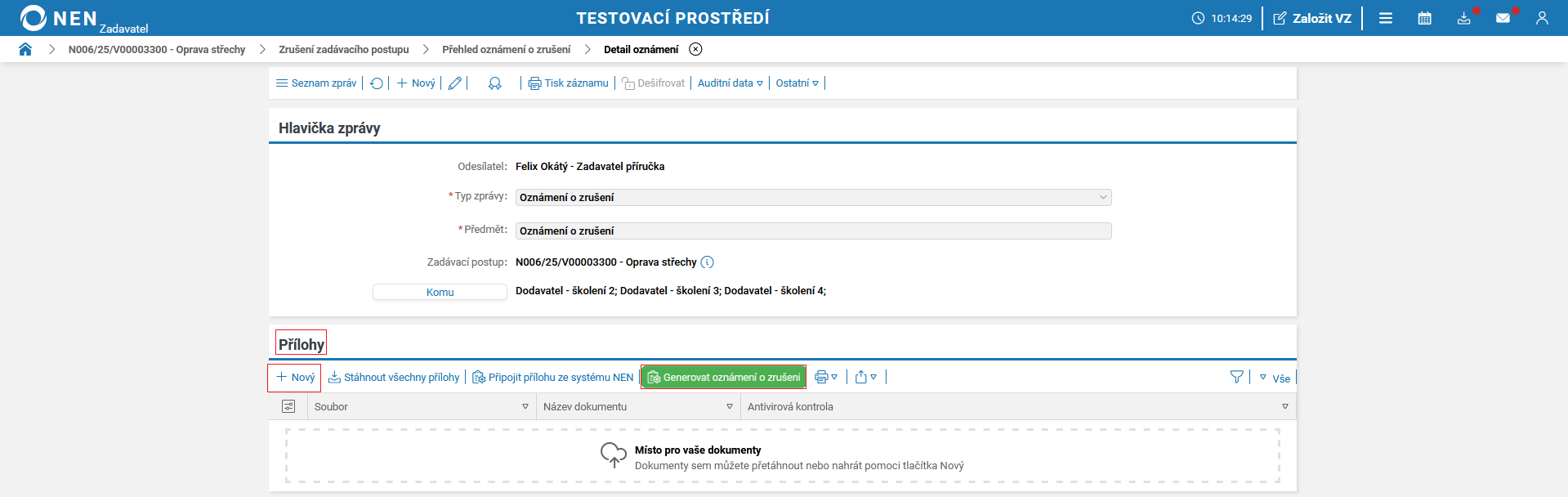Click the home icon in breadcrumb
Image resolution: width=1568 pixels, height=497 pixels.
coord(25,49)
